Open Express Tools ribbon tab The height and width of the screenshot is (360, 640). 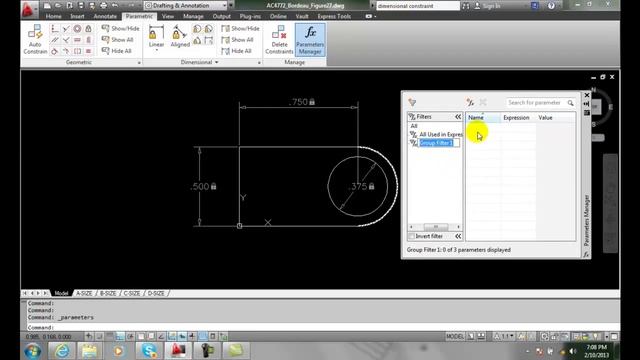click(334, 16)
